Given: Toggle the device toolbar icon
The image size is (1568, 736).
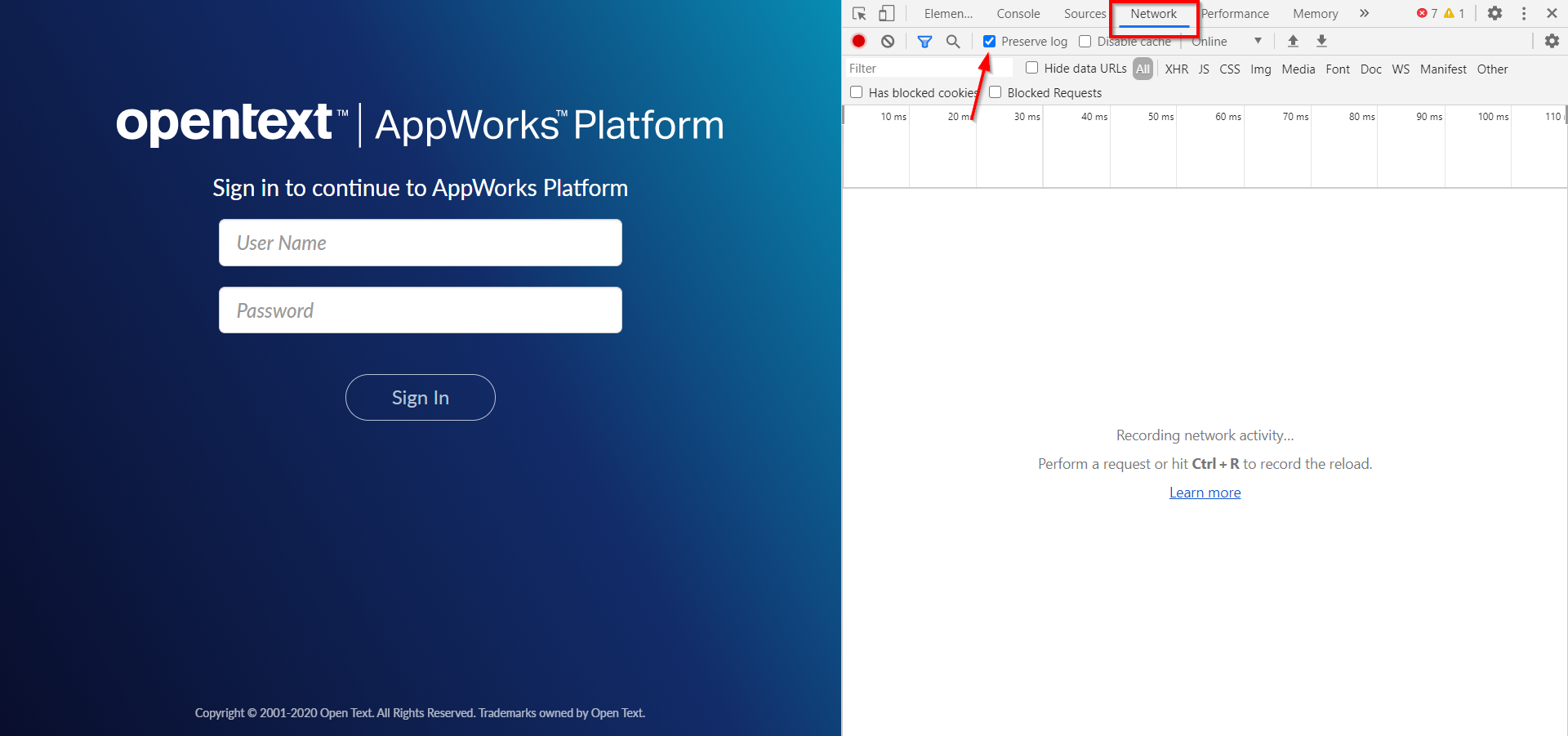Looking at the screenshot, I should tap(886, 14).
